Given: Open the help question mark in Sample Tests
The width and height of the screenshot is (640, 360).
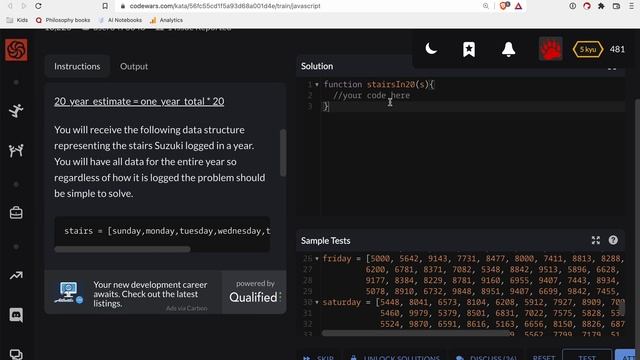Looking at the screenshot, I should pyautogui.click(x=613, y=240).
